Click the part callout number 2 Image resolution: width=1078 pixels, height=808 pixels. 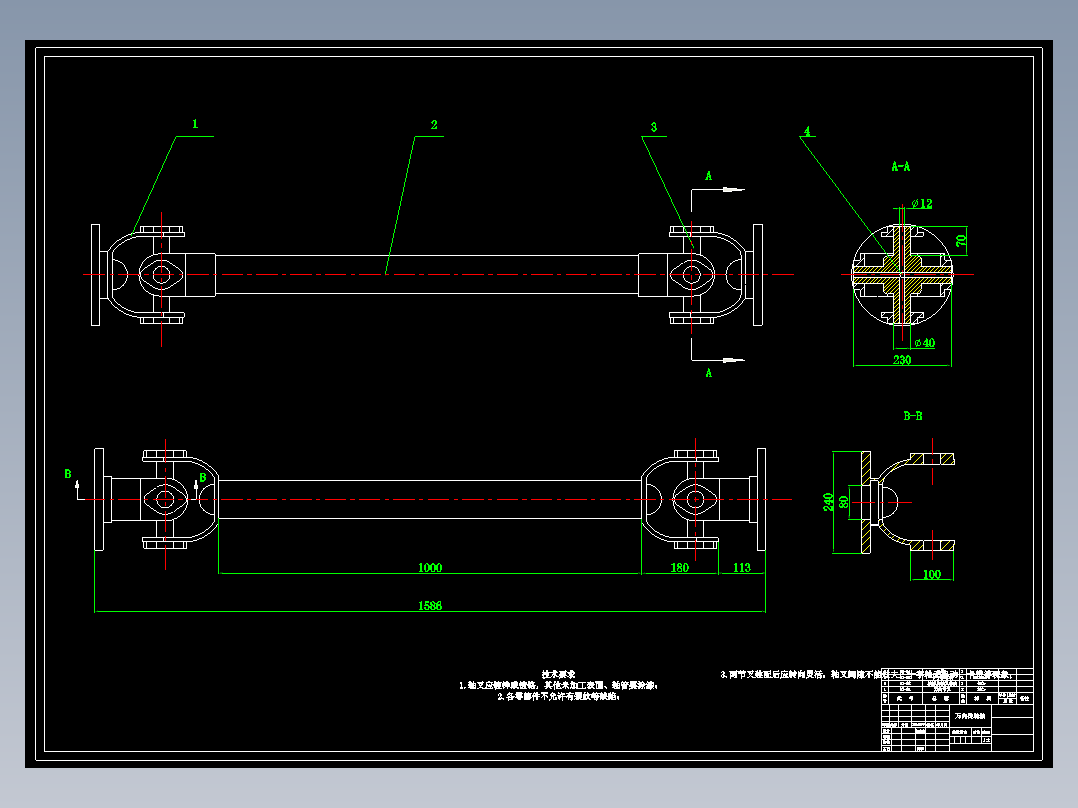pos(434,124)
